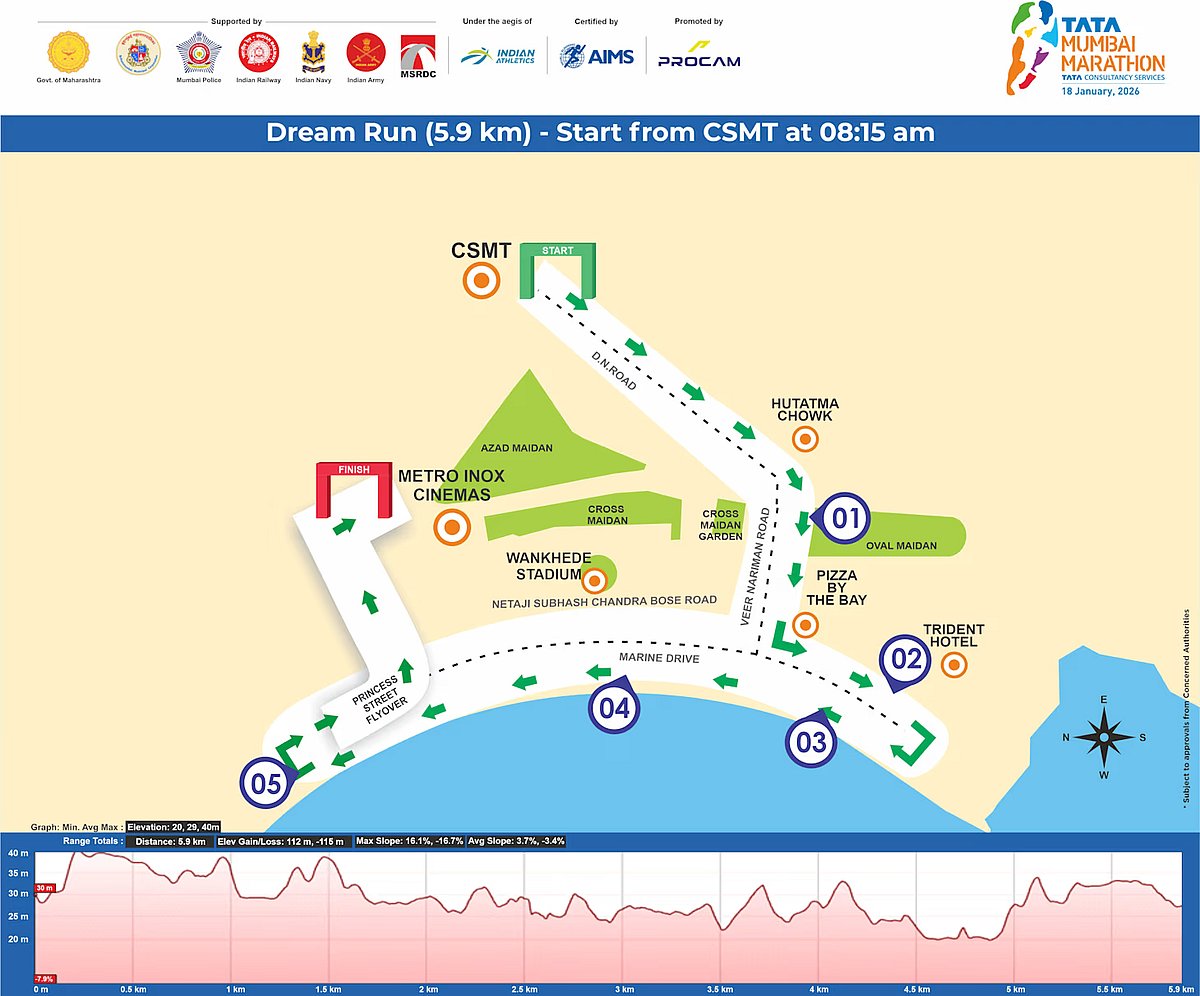Select kilometer marker 04 pin
Screen dimensions: 1200x996
click(614, 707)
